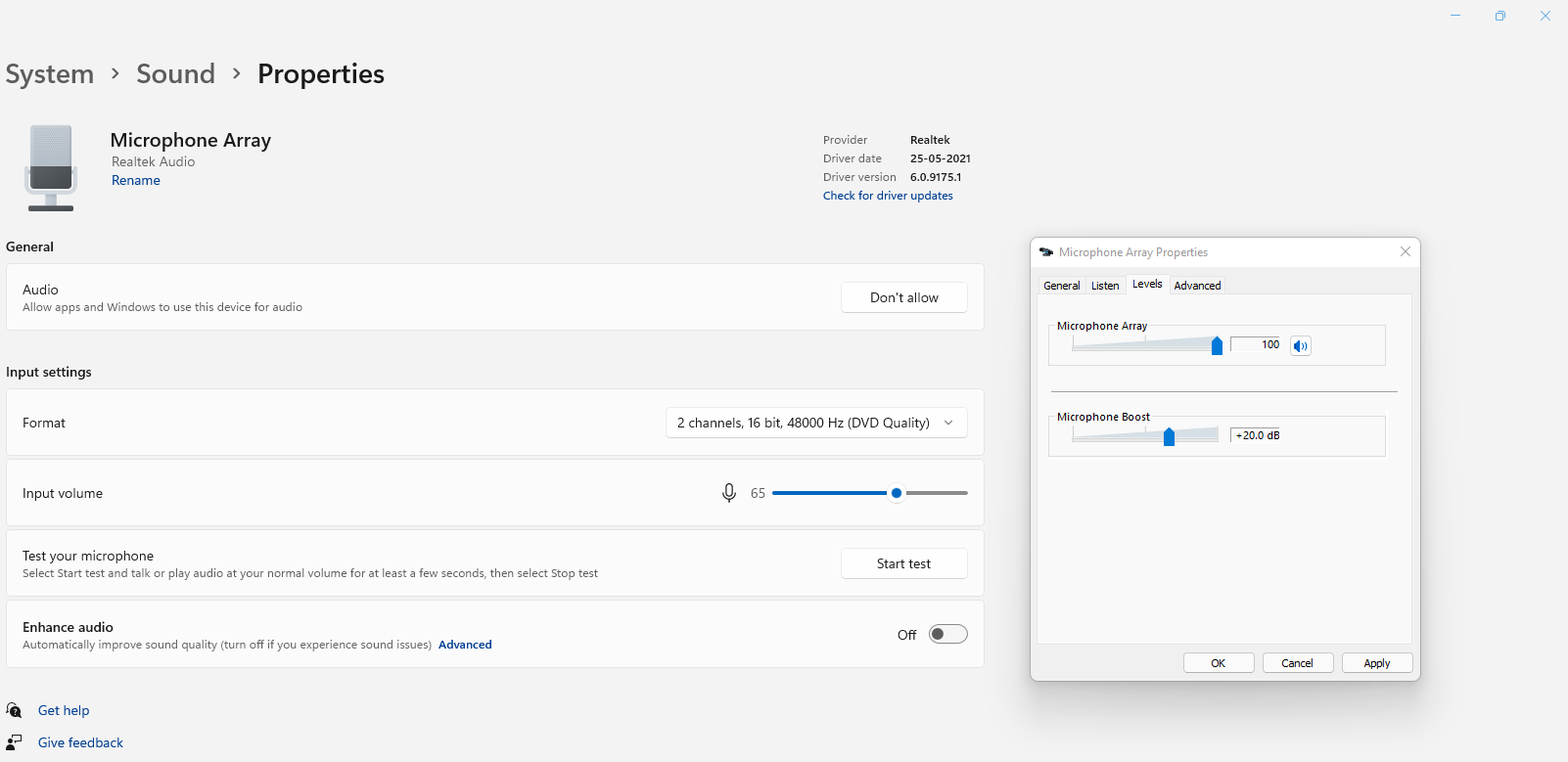Click the Microphone Boost slider thumb
1568x762 pixels.
[x=1169, y=436]
